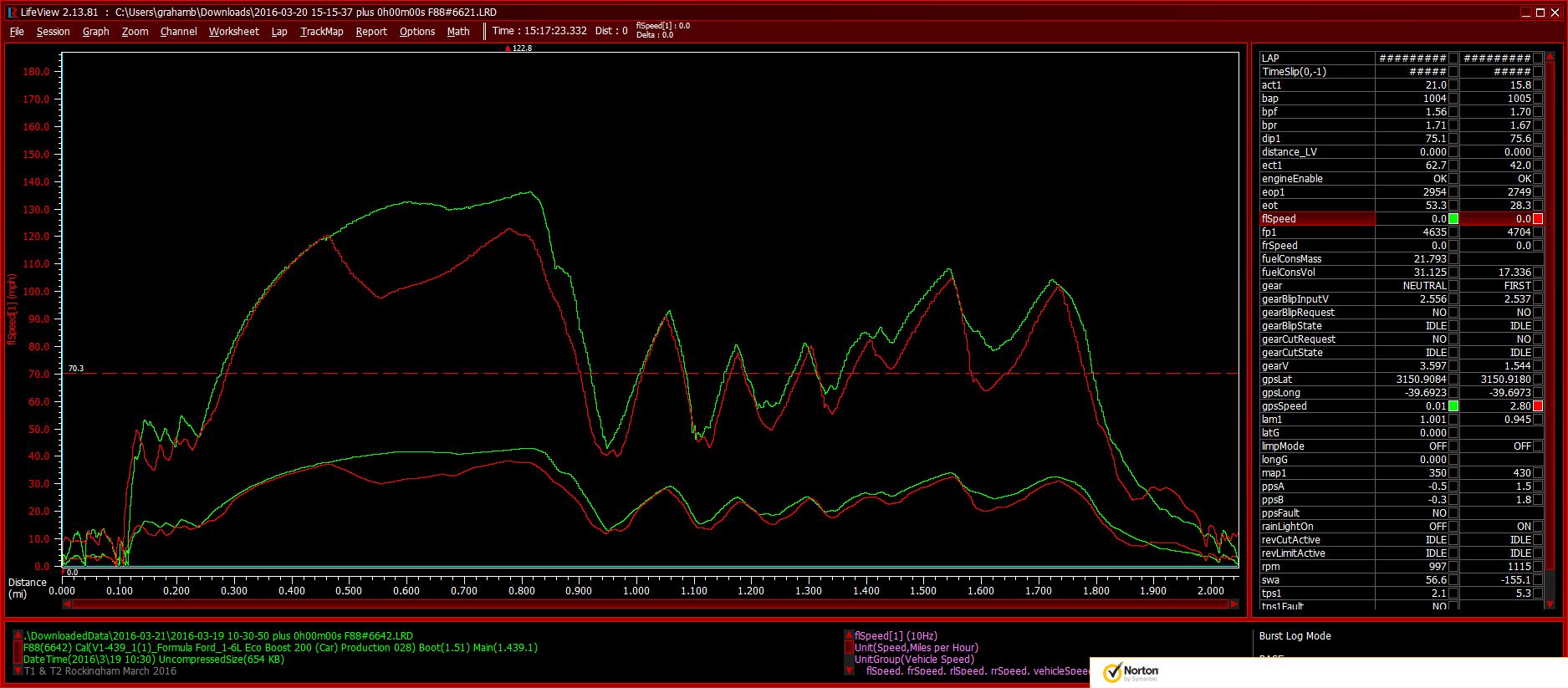Viewport: 1568px width, 688px height.
Task: Open the File menu
Action: tap(17, 32)
